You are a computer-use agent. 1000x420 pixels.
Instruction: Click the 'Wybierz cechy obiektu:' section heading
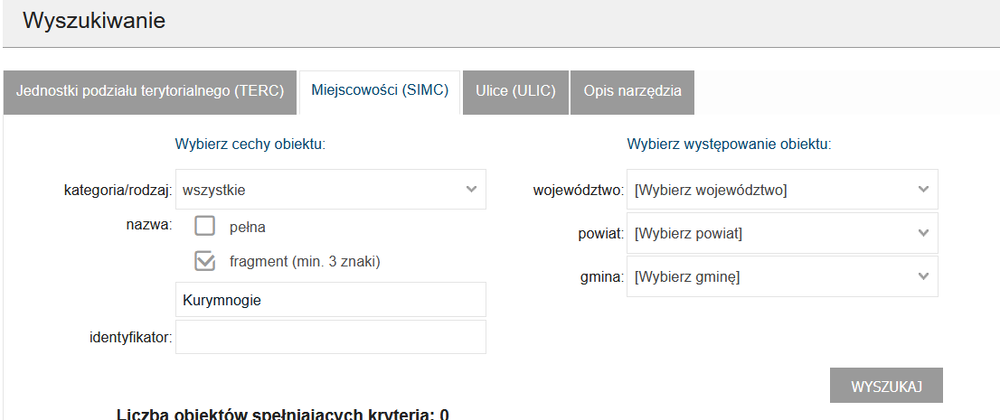point(250,145)
